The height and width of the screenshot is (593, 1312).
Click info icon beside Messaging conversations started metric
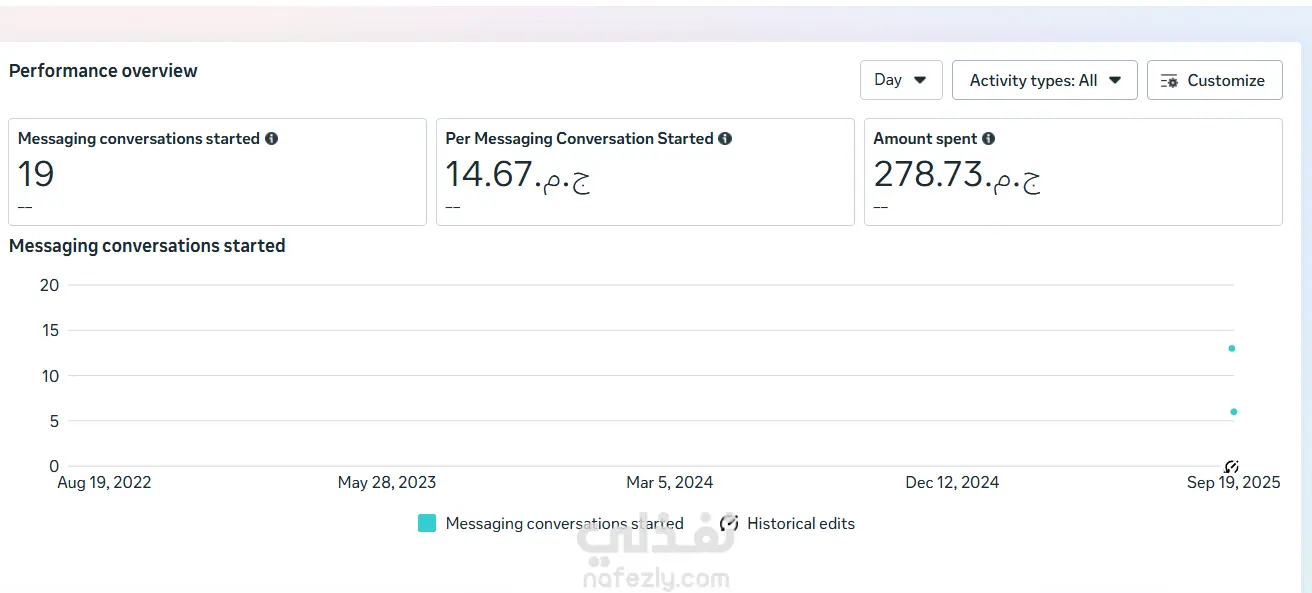tap(272, 139)
